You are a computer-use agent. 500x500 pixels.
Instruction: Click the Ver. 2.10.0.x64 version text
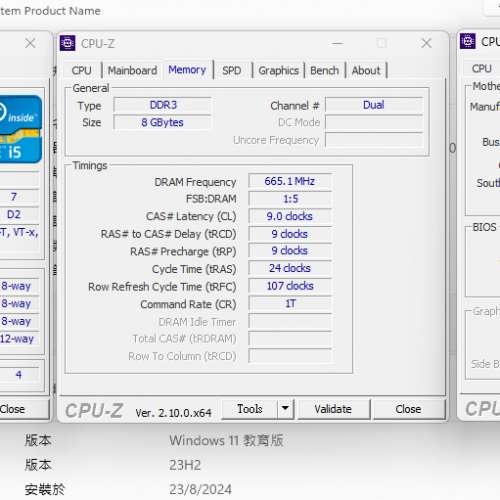coord(173,413)
